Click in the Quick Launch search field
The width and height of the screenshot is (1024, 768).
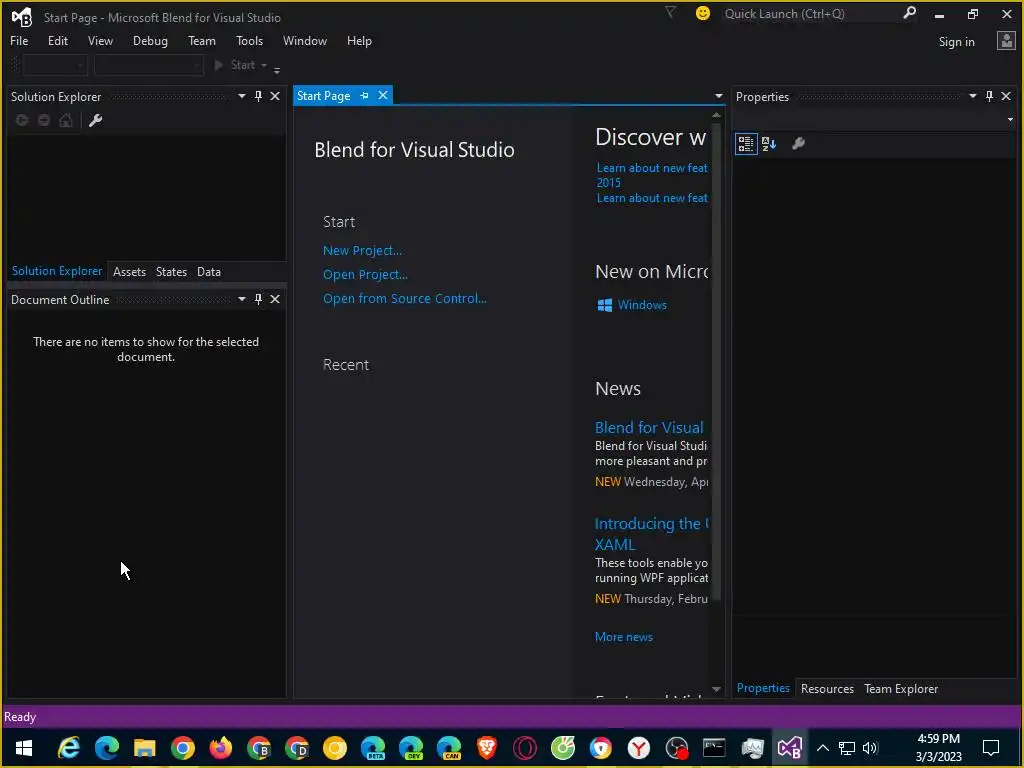pos(810,14)
